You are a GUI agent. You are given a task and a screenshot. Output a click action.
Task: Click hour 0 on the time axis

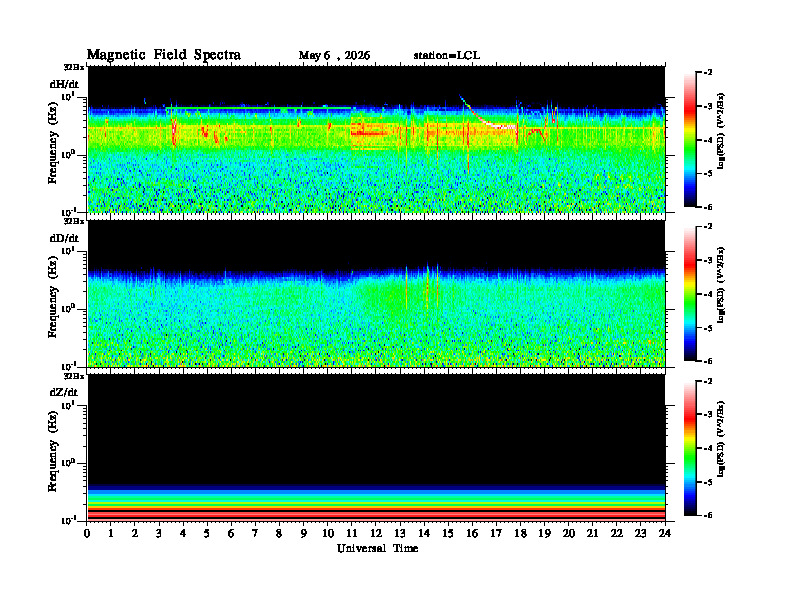[87, 533]
